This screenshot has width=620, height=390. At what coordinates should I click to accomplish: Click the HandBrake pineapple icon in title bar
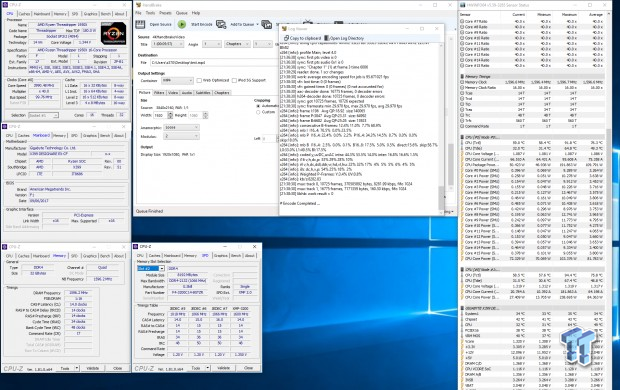pyautogui.click(x=138, y=5)
